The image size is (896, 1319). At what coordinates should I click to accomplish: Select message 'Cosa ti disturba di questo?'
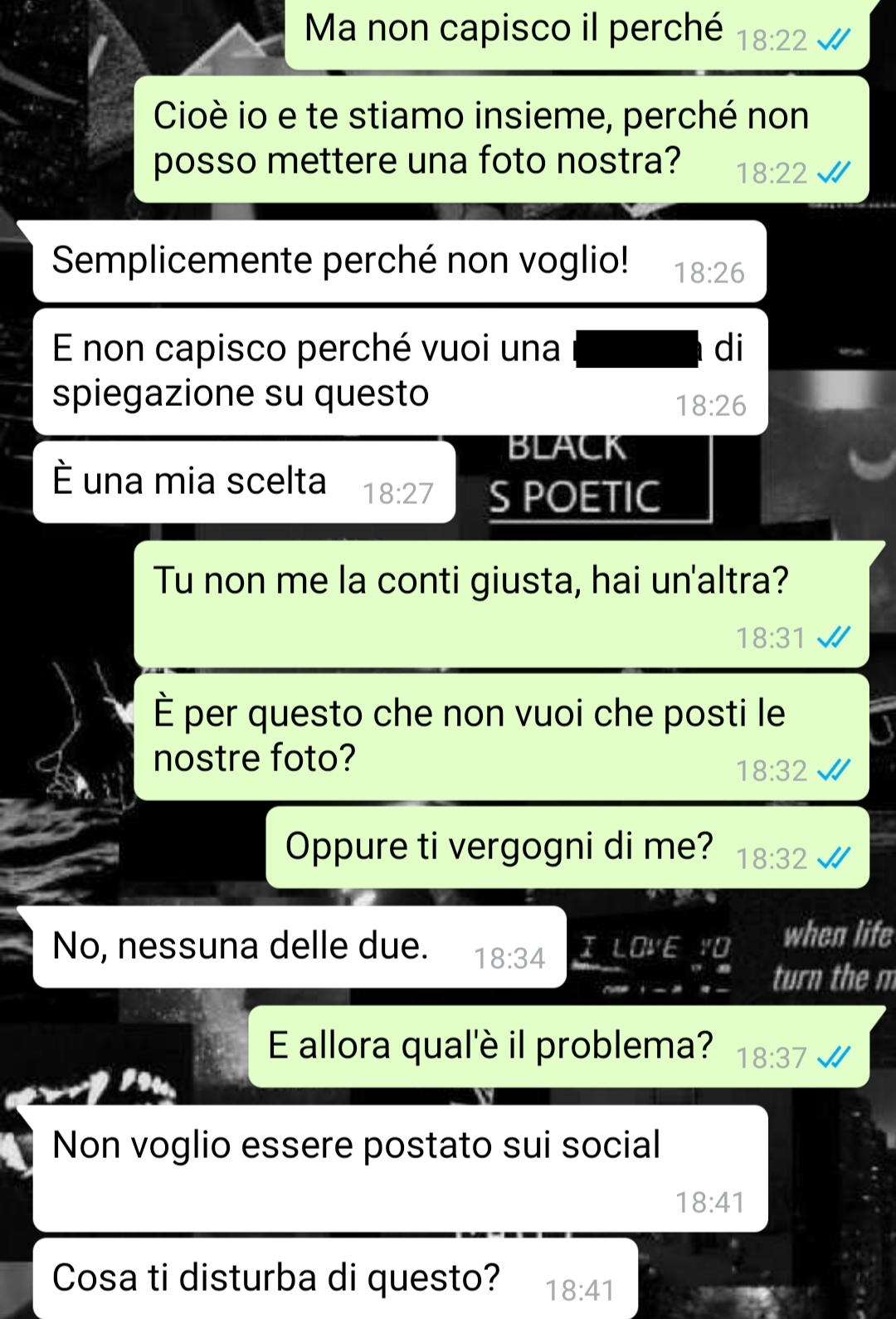(x=335, y=1278)
